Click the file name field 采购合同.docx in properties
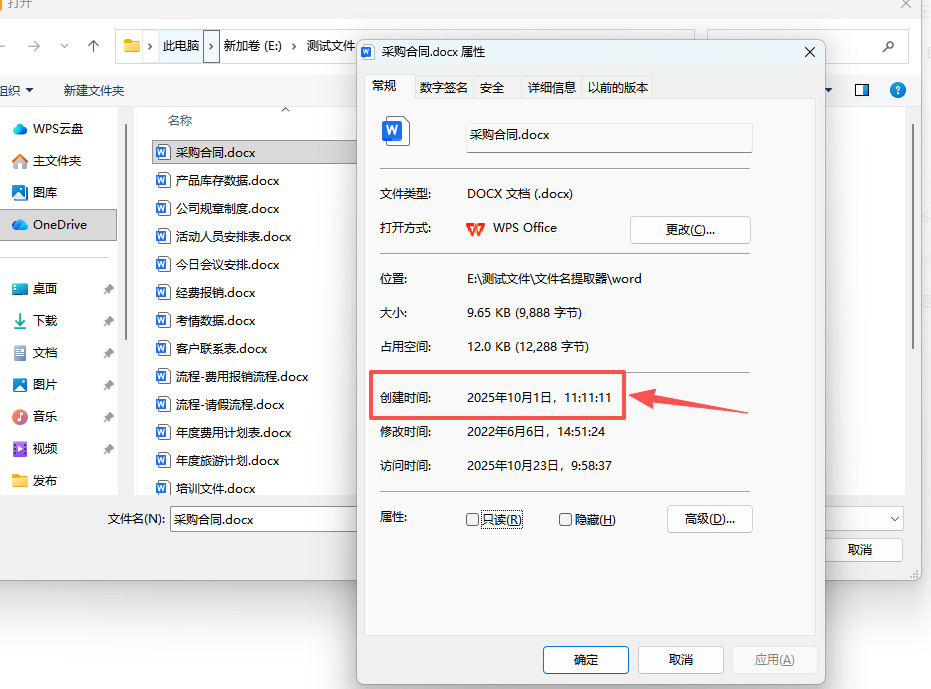 pyautogui.click(x=609, y=137)
